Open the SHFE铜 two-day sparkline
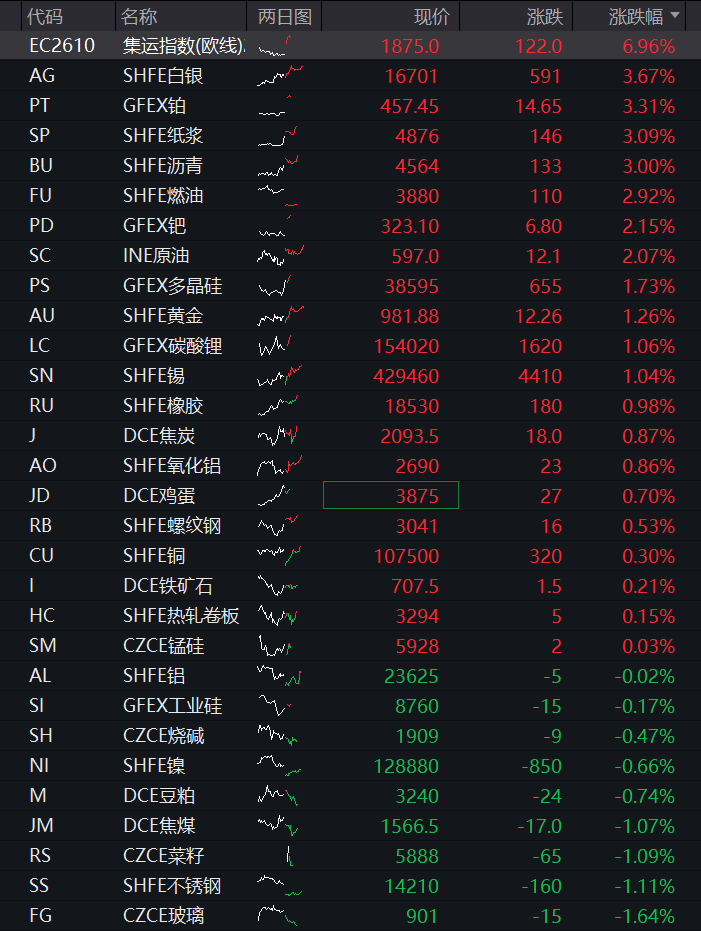The width and height of the screenshot is (701, 931). point(279,556)
